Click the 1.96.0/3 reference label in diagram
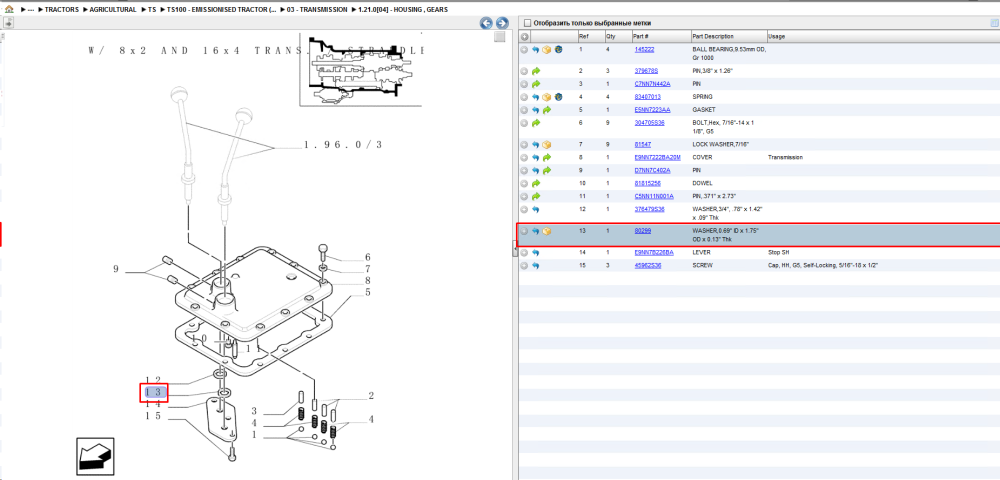 (343, 145)
